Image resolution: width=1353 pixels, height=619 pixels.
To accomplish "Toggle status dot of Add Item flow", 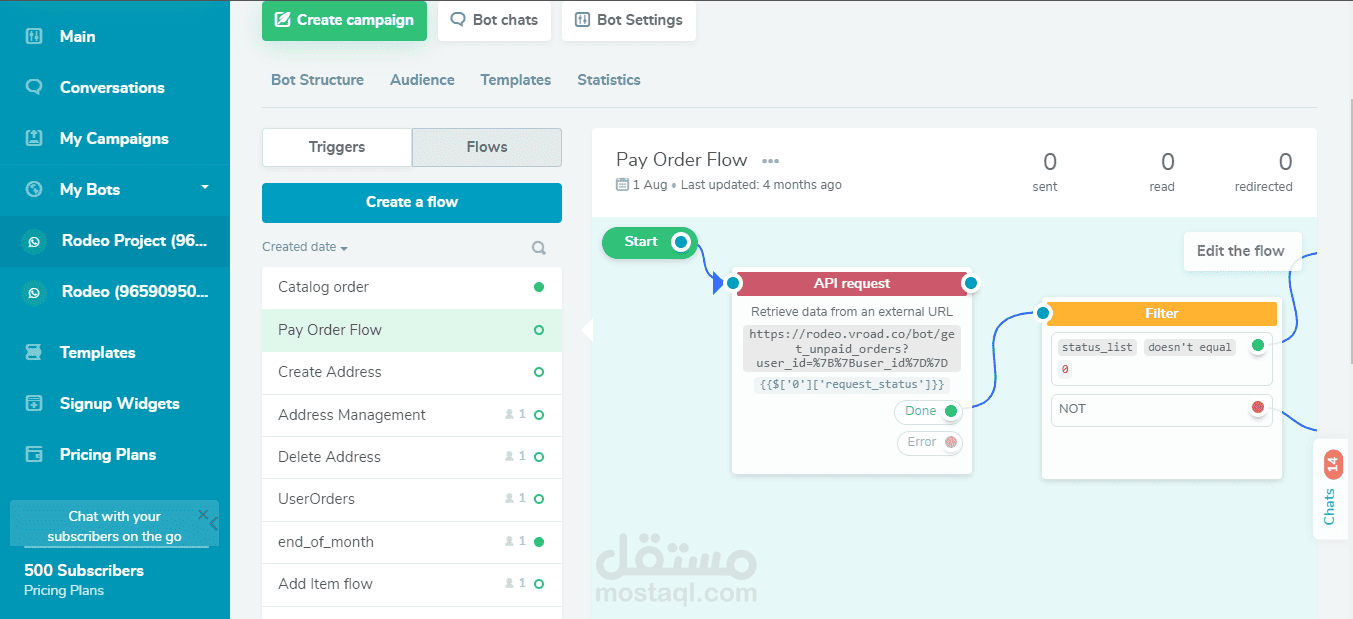I will 539,584.
